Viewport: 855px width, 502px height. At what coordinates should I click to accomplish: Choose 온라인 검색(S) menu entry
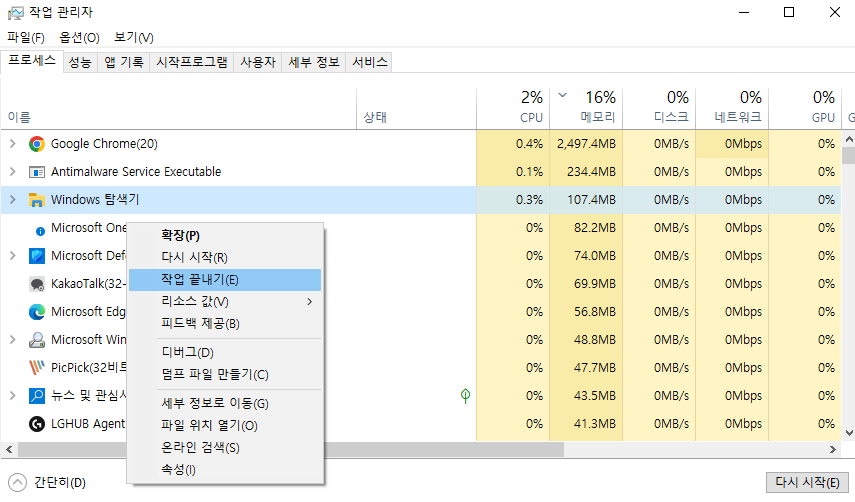(x=225, y=447)
